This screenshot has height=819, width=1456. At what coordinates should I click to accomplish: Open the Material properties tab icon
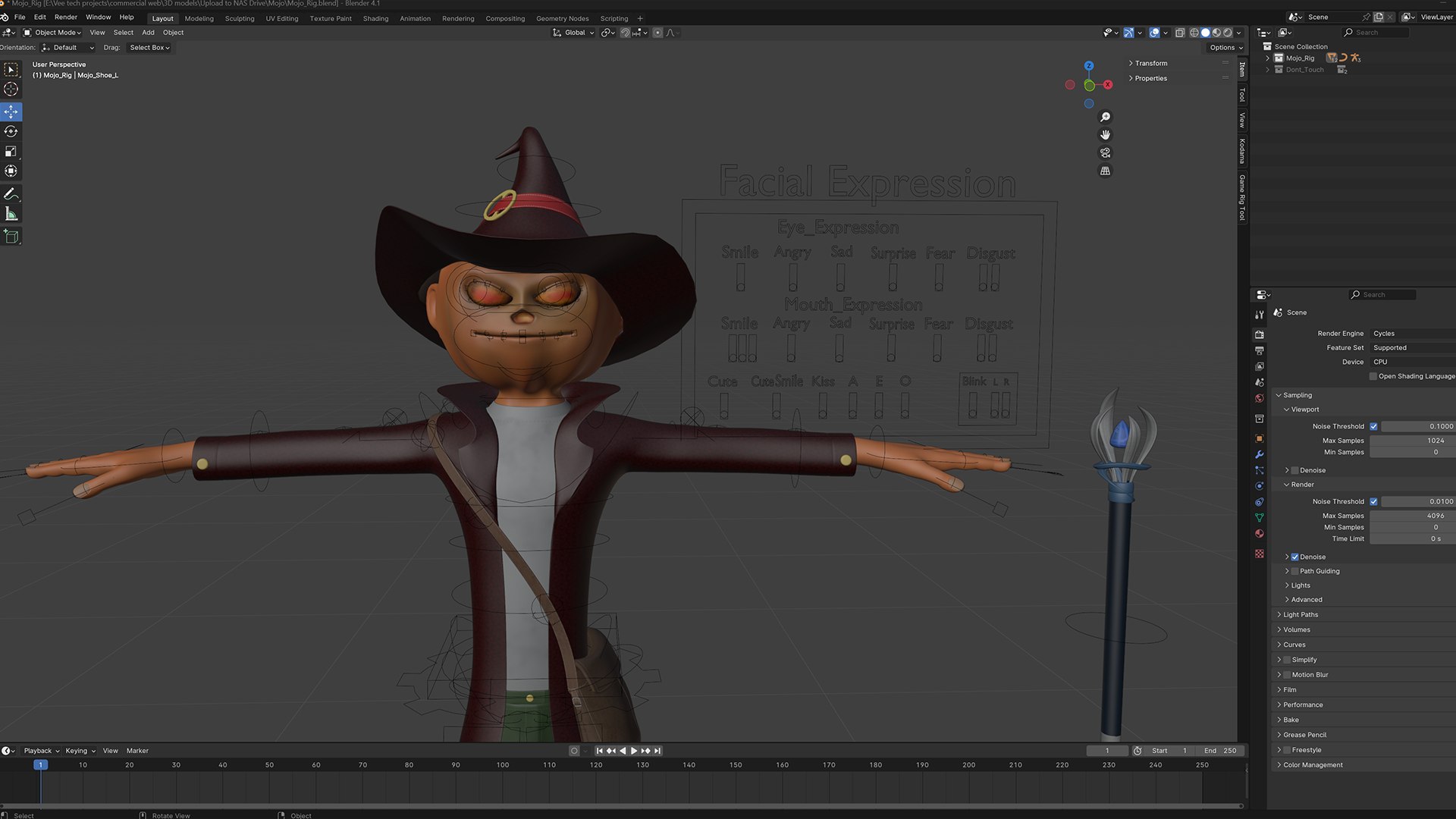point(1259,533)
